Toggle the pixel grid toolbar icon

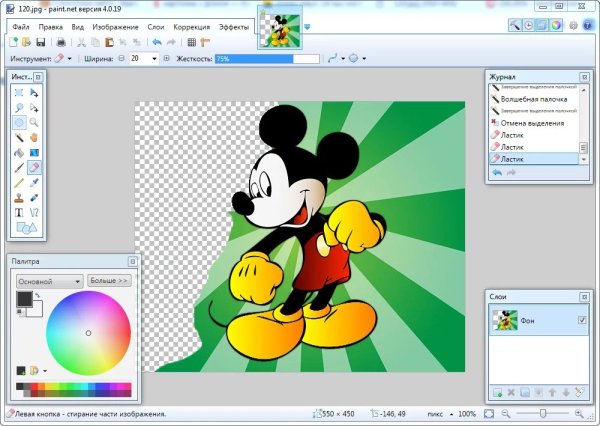(192, 42)
